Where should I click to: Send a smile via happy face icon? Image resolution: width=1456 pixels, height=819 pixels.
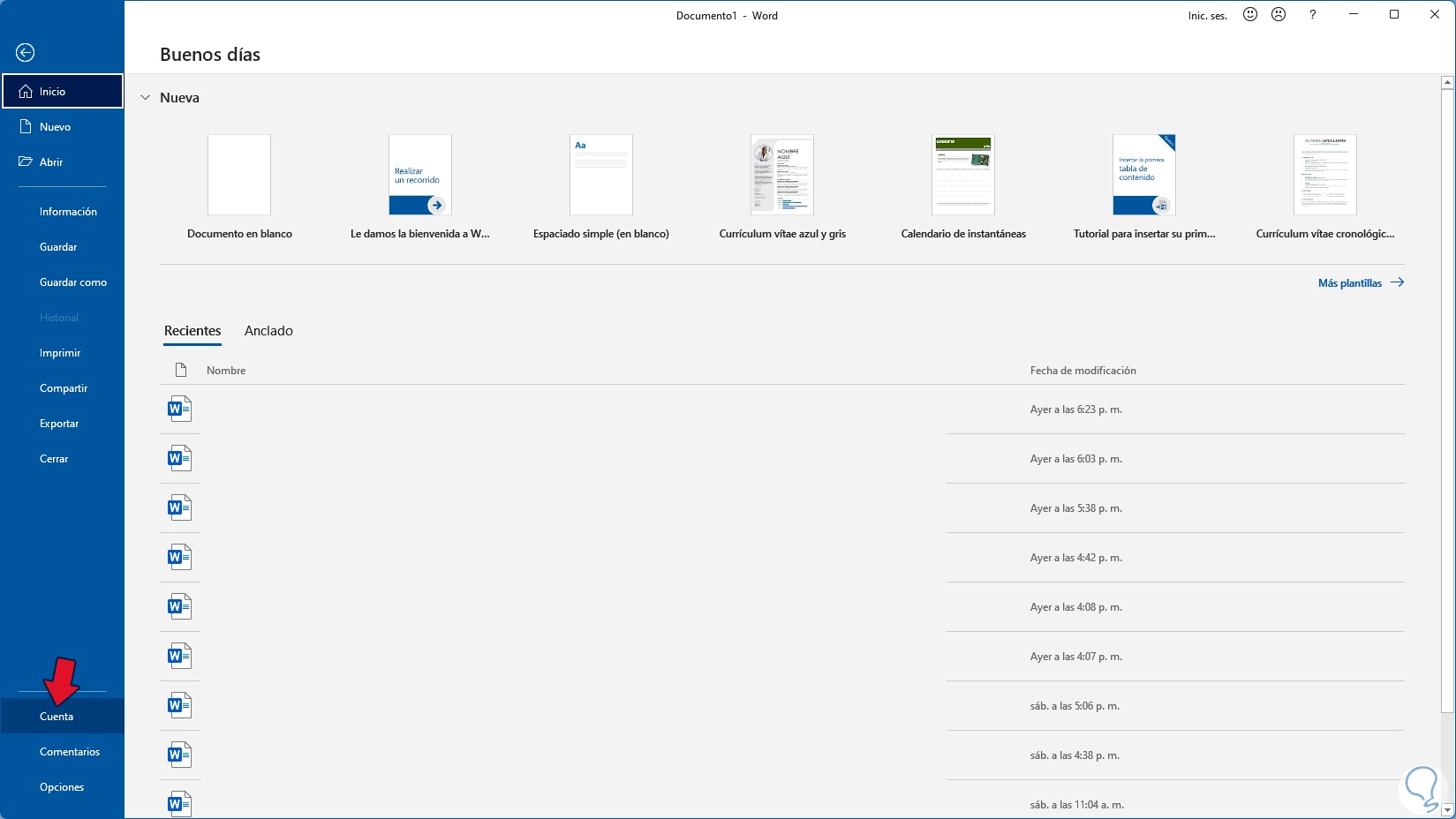(1250, 15)
